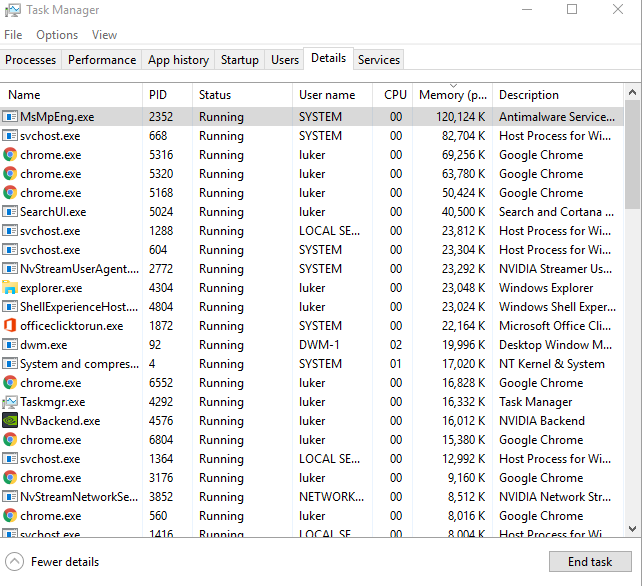
Task: Click the NETWORK... user name cell
Action: pyautogui.click(x=331, y=497)
